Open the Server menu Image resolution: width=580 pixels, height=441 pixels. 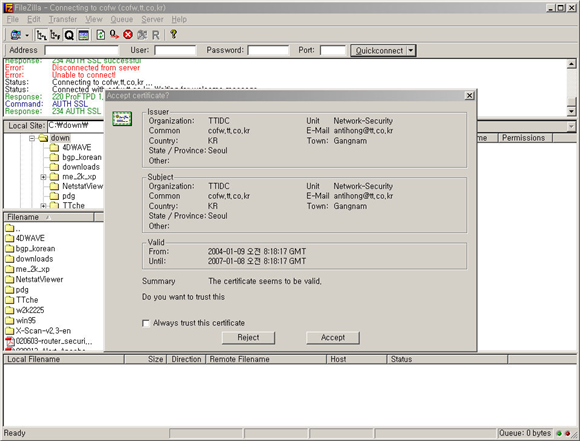point(152,19)
